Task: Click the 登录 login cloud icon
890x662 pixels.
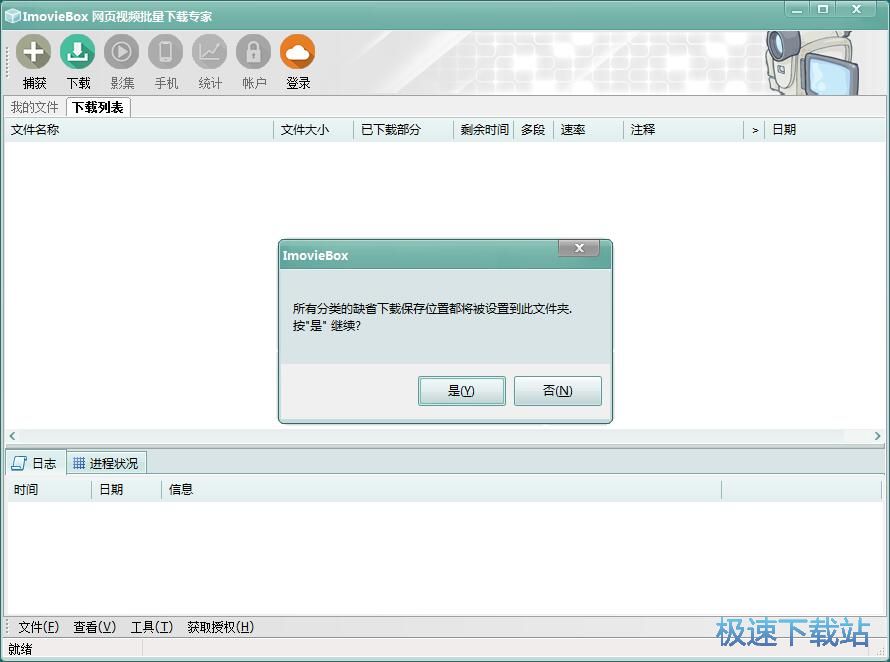Action: tap(297, 52)
